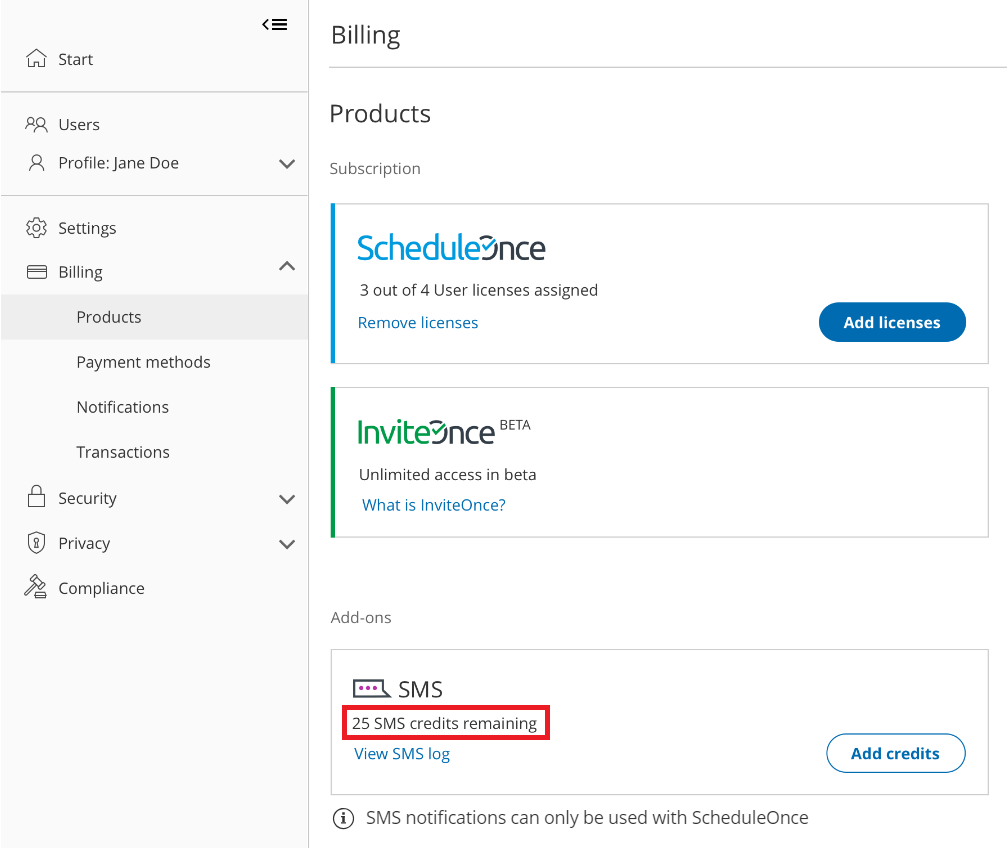Click the Security padlock icon

click(36, 497)
